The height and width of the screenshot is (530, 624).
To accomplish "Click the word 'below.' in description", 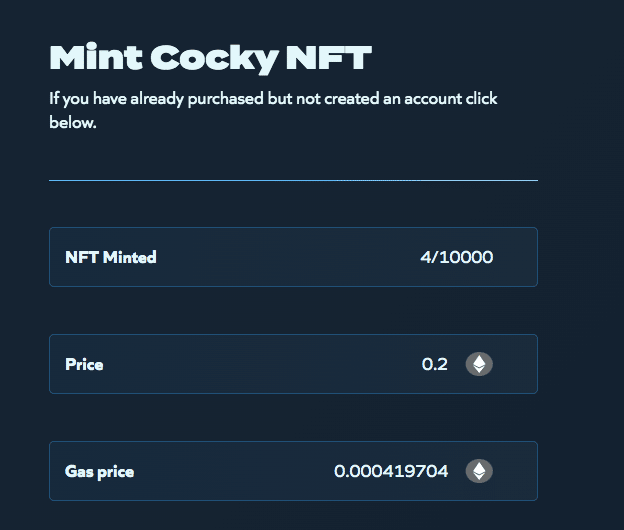I will click(x=73, y=123).
